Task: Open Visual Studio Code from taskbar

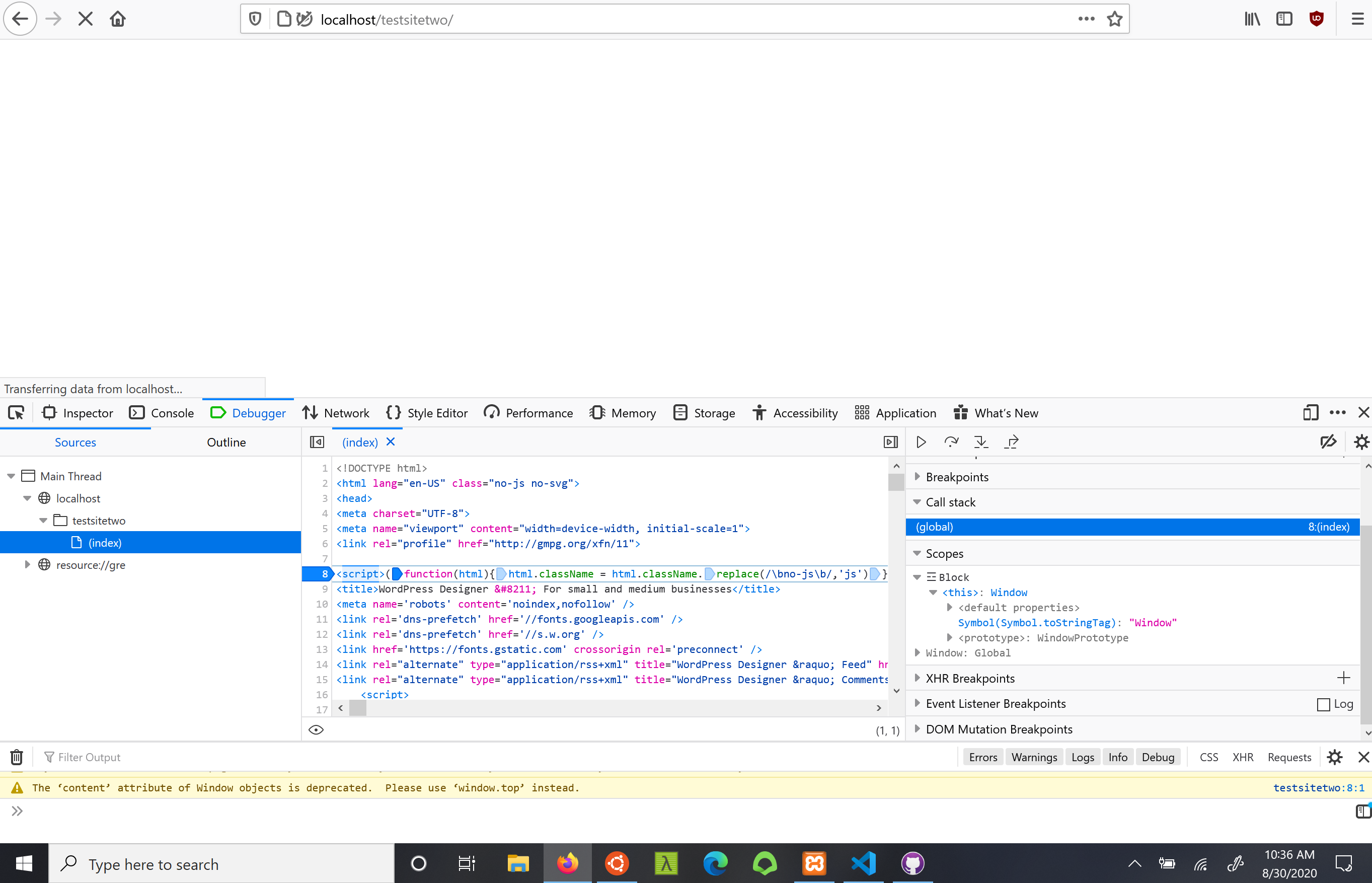Action: [863, 863]
